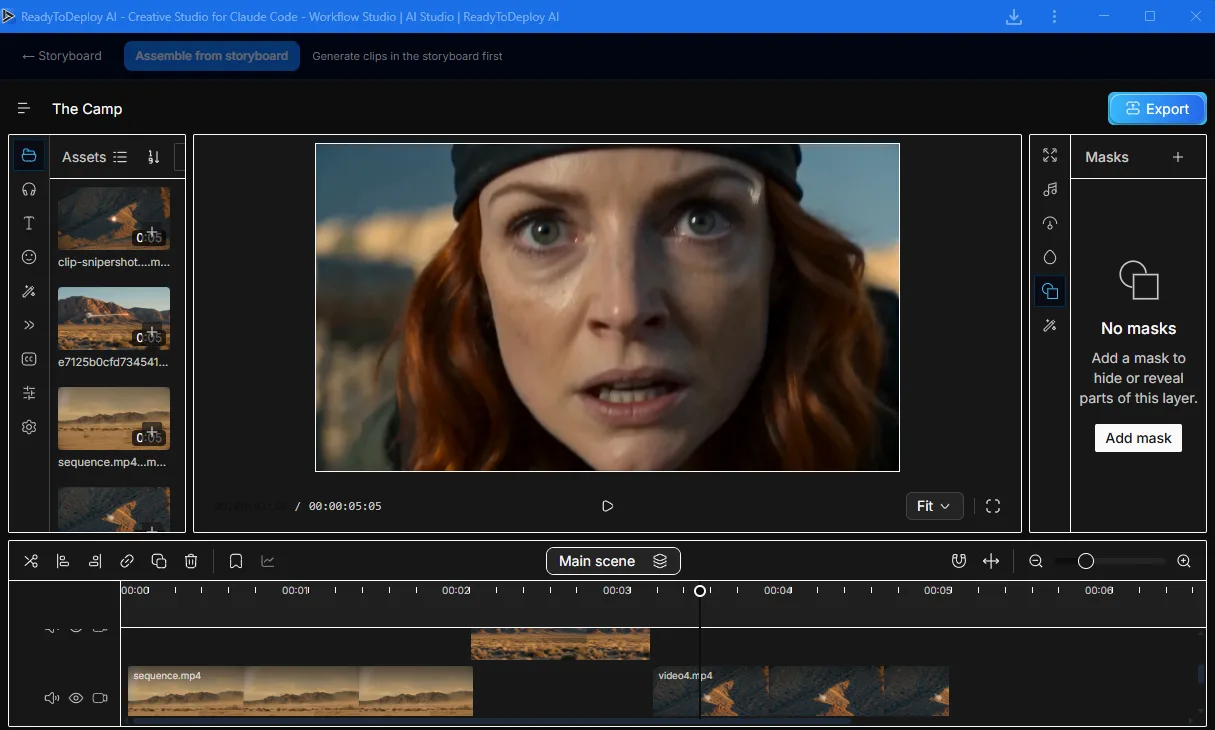1215x730 pixels.
Task: Duplicate the selected clip
Action: (159, 561)
